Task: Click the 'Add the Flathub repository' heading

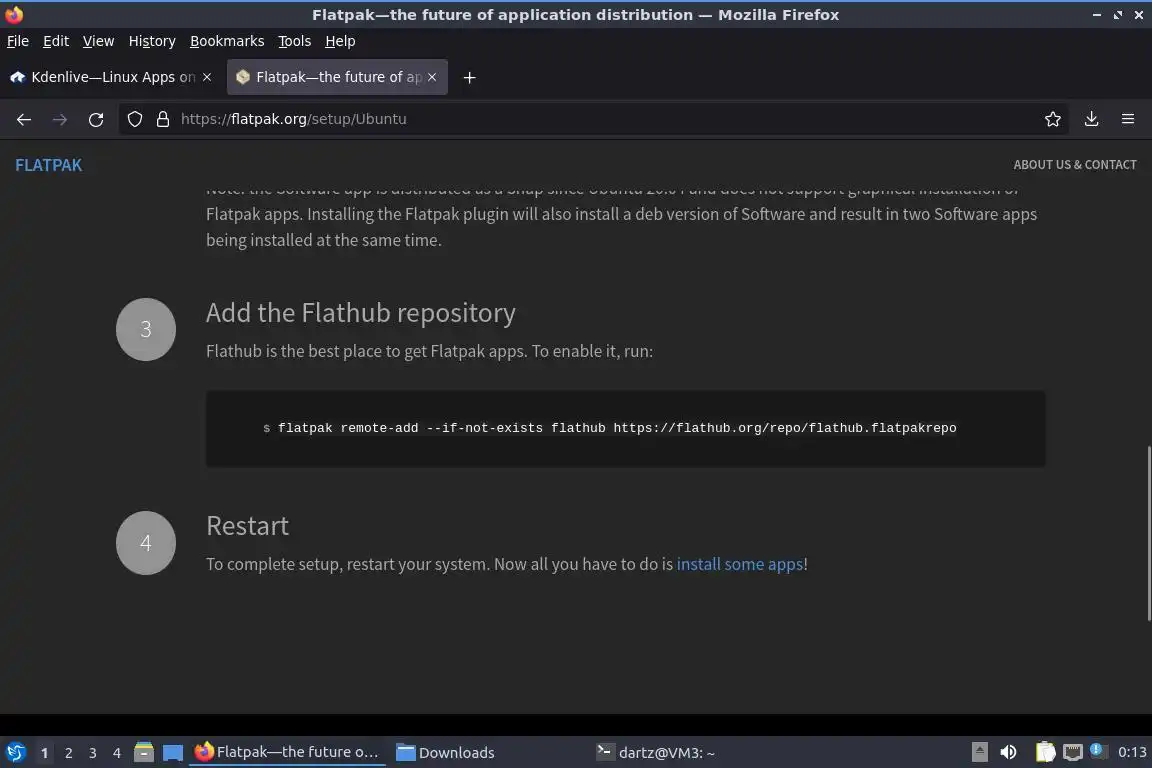Action: coord(361,313)
